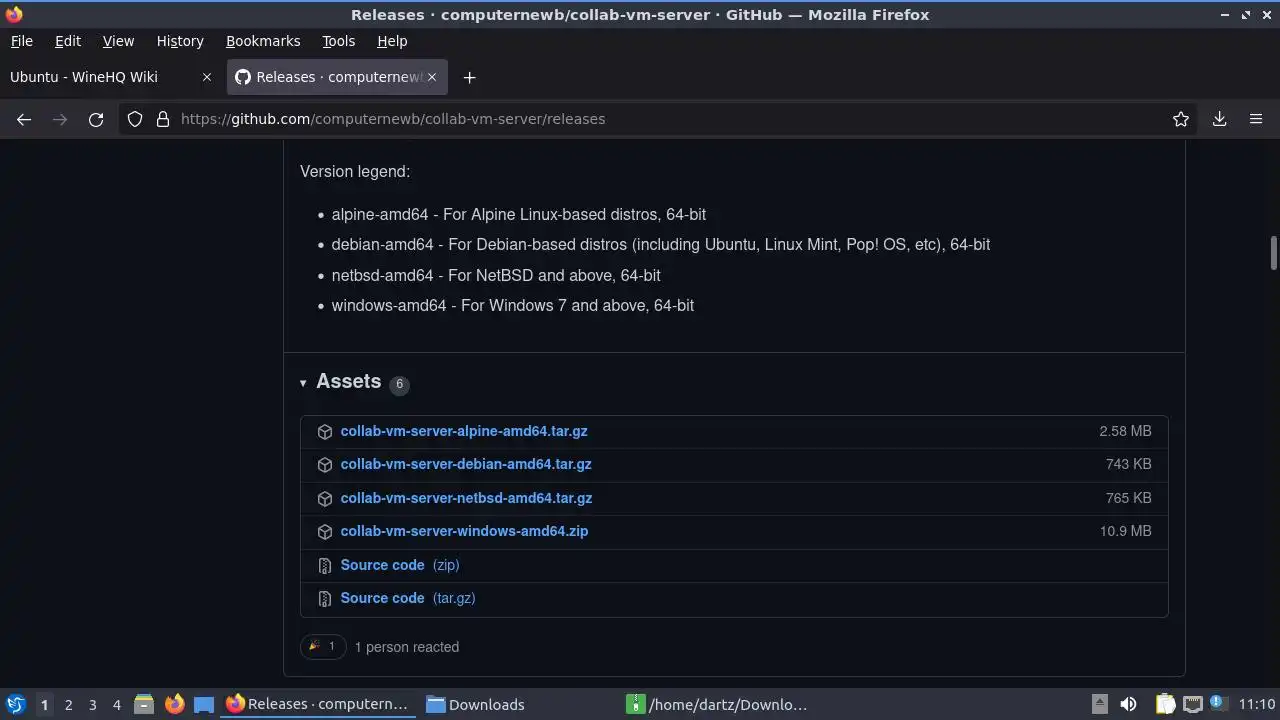Screen dimensions: 1280x720
Task: Click '10.9 MB' size of windows asset
Action: pyautogui.click(x=1125, y=531)
